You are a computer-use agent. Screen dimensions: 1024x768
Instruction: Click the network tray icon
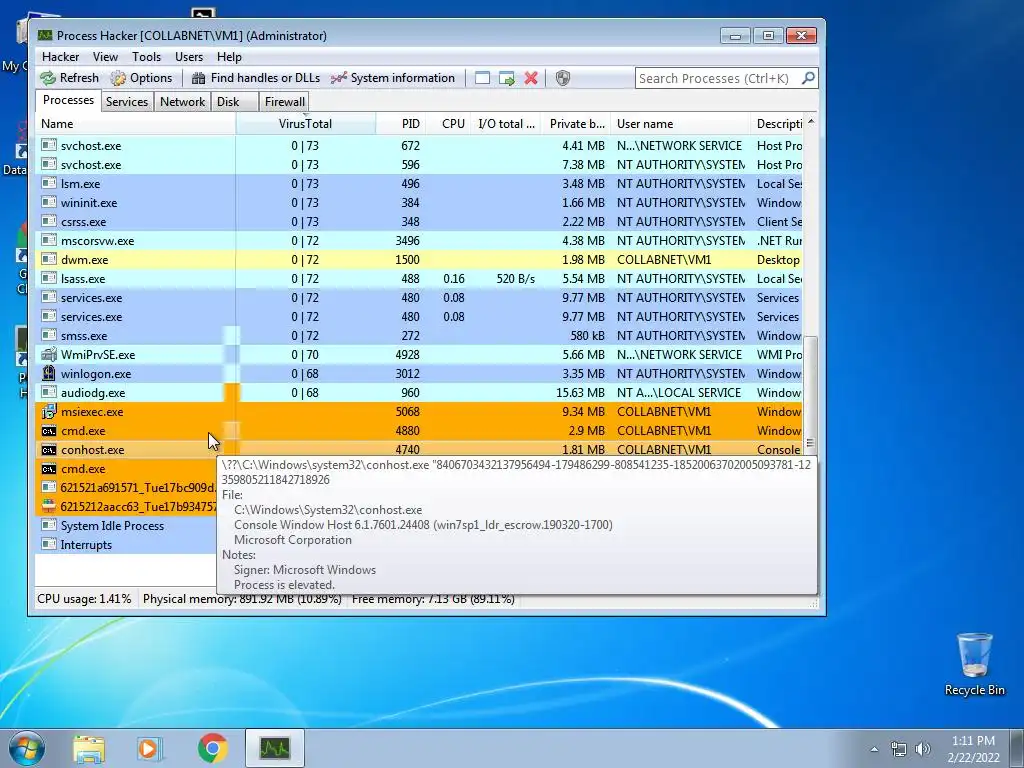click(899, 749)
